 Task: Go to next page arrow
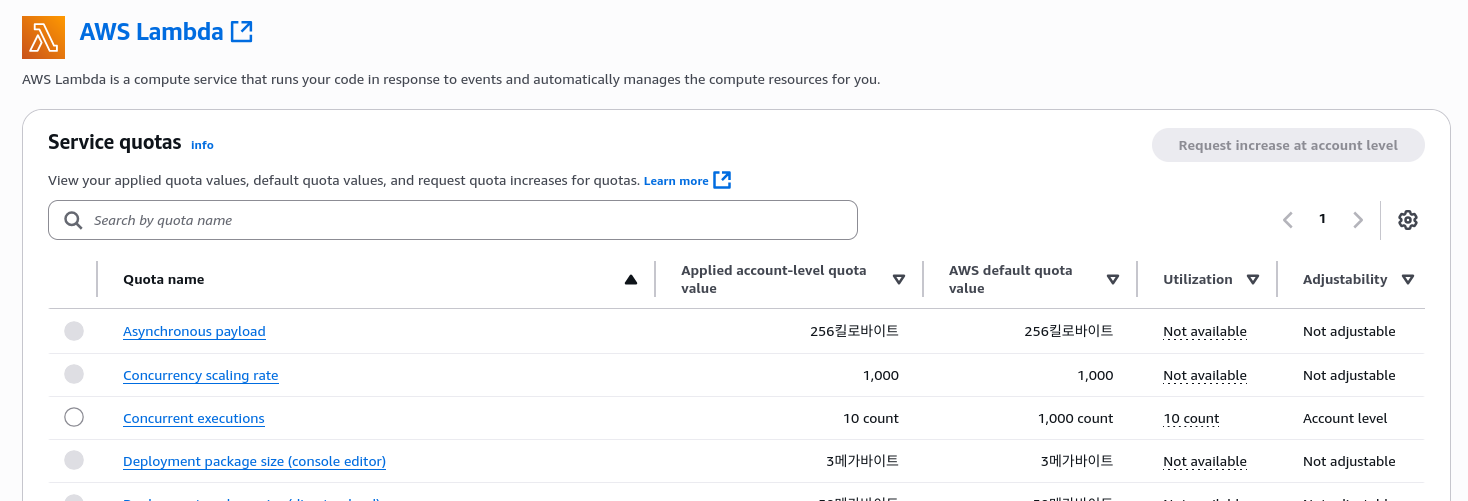(x=1357, y=220)
